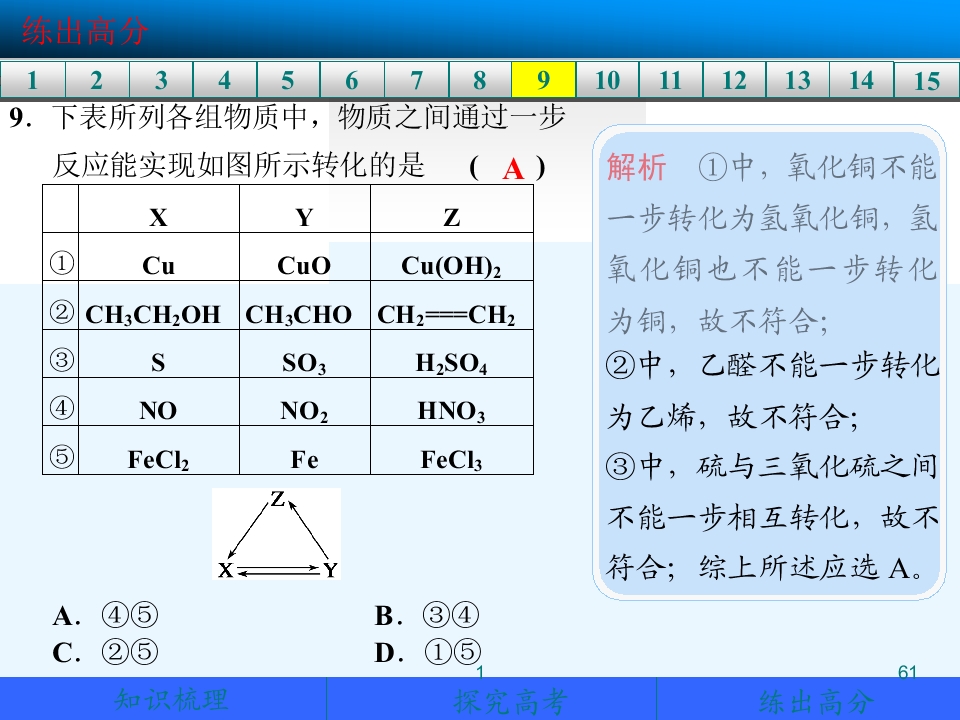
Task: Select highlighted question 9 tab
Action: (x=544, y=80)
